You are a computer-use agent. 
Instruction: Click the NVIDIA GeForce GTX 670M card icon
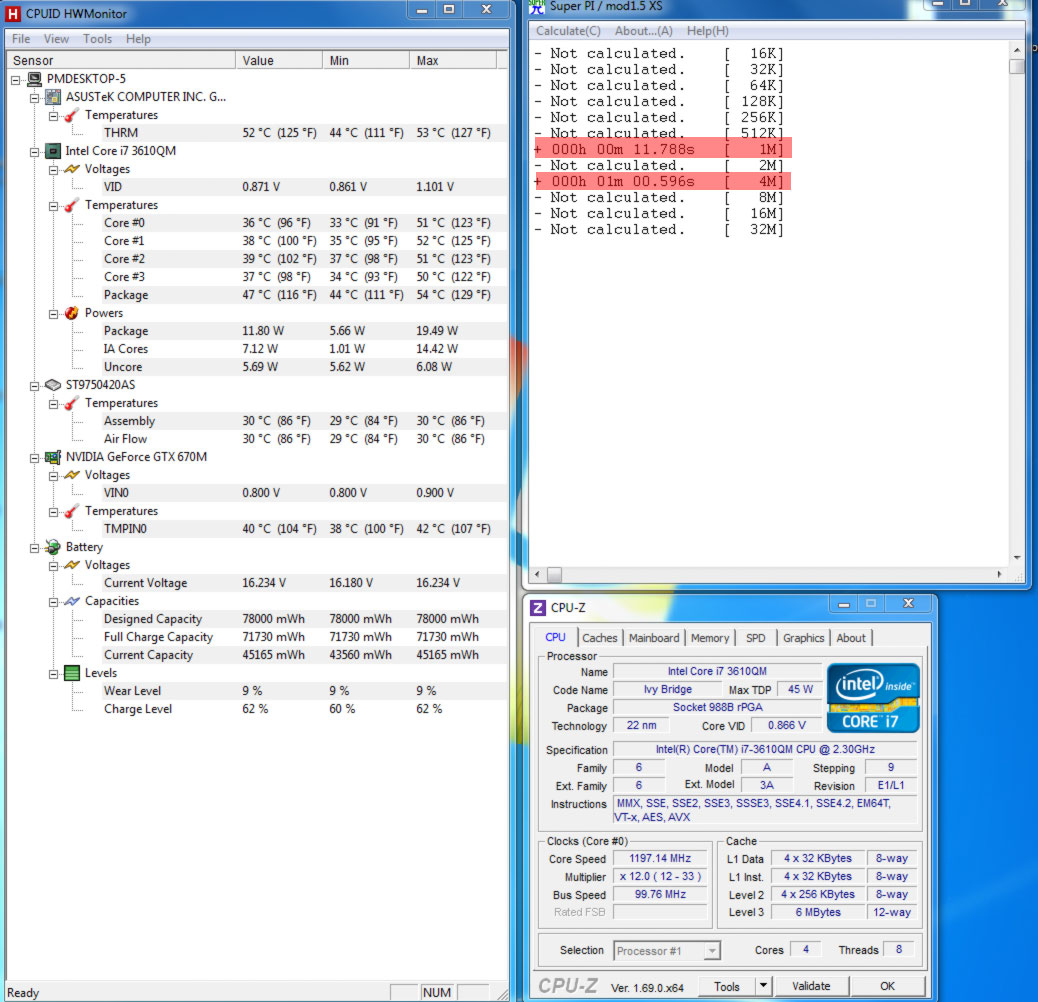[x=53, y=457]
